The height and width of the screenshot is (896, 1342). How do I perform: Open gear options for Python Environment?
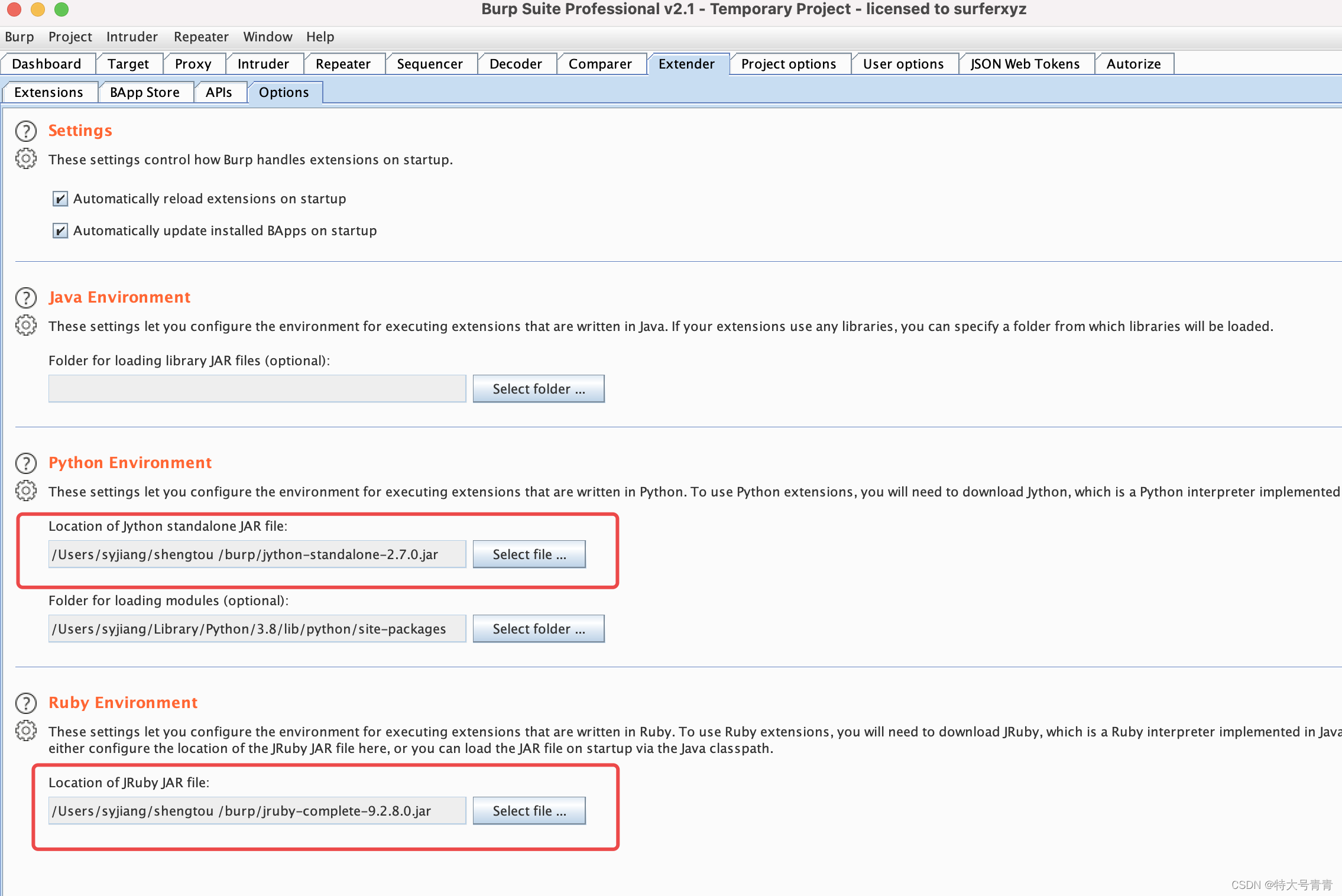coord(26,491)
